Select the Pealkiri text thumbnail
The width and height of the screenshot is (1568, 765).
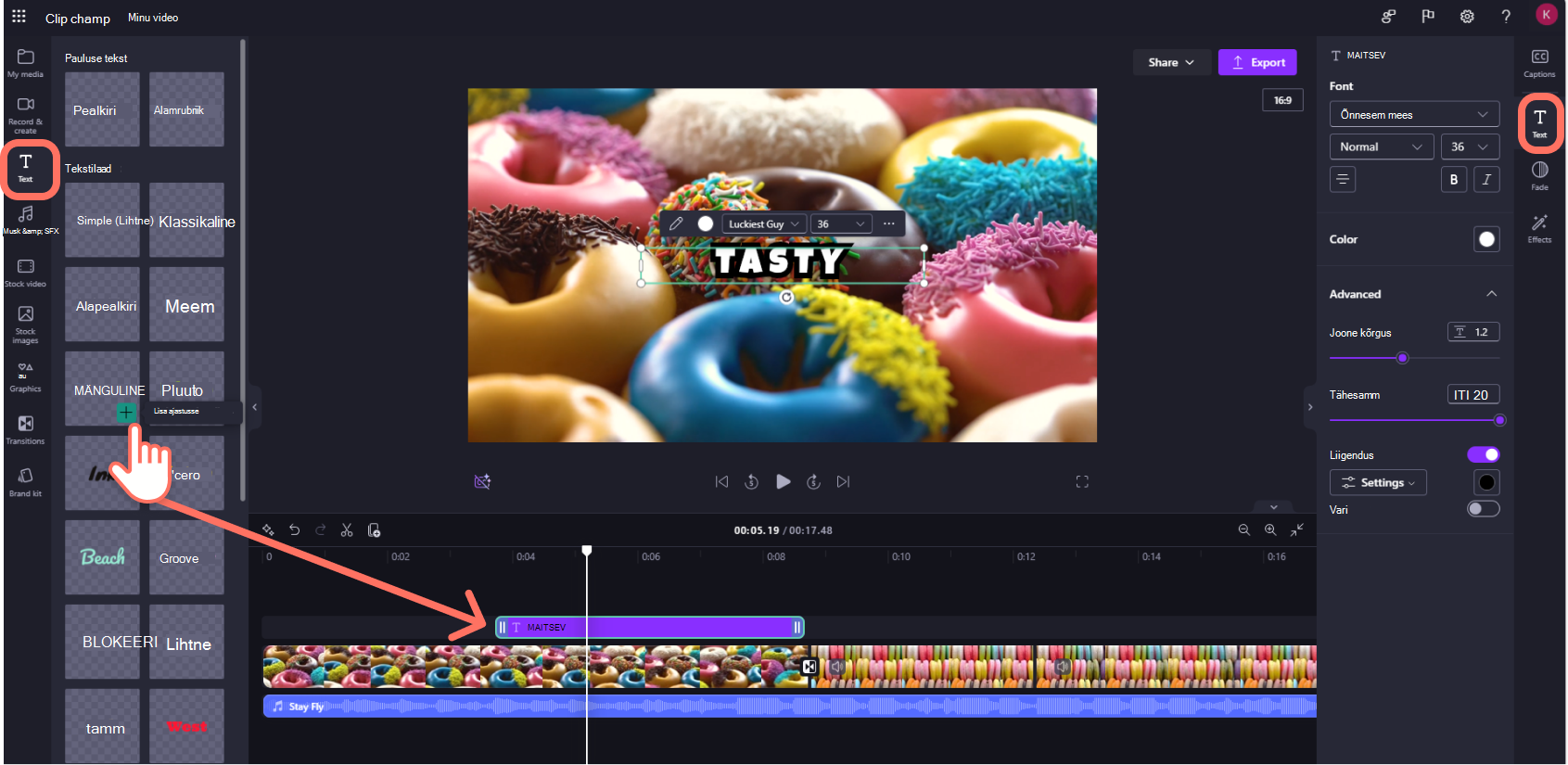[102, 109]
